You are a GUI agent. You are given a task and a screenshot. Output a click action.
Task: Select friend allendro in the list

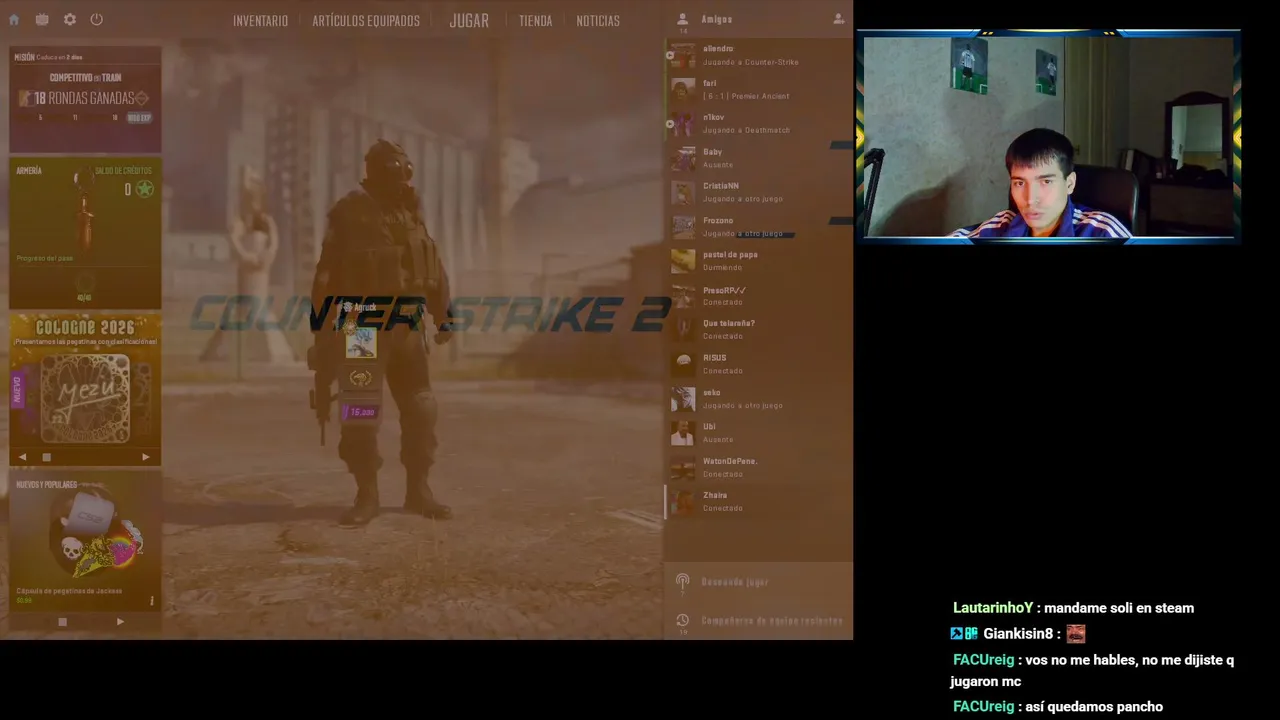[758, 55]
